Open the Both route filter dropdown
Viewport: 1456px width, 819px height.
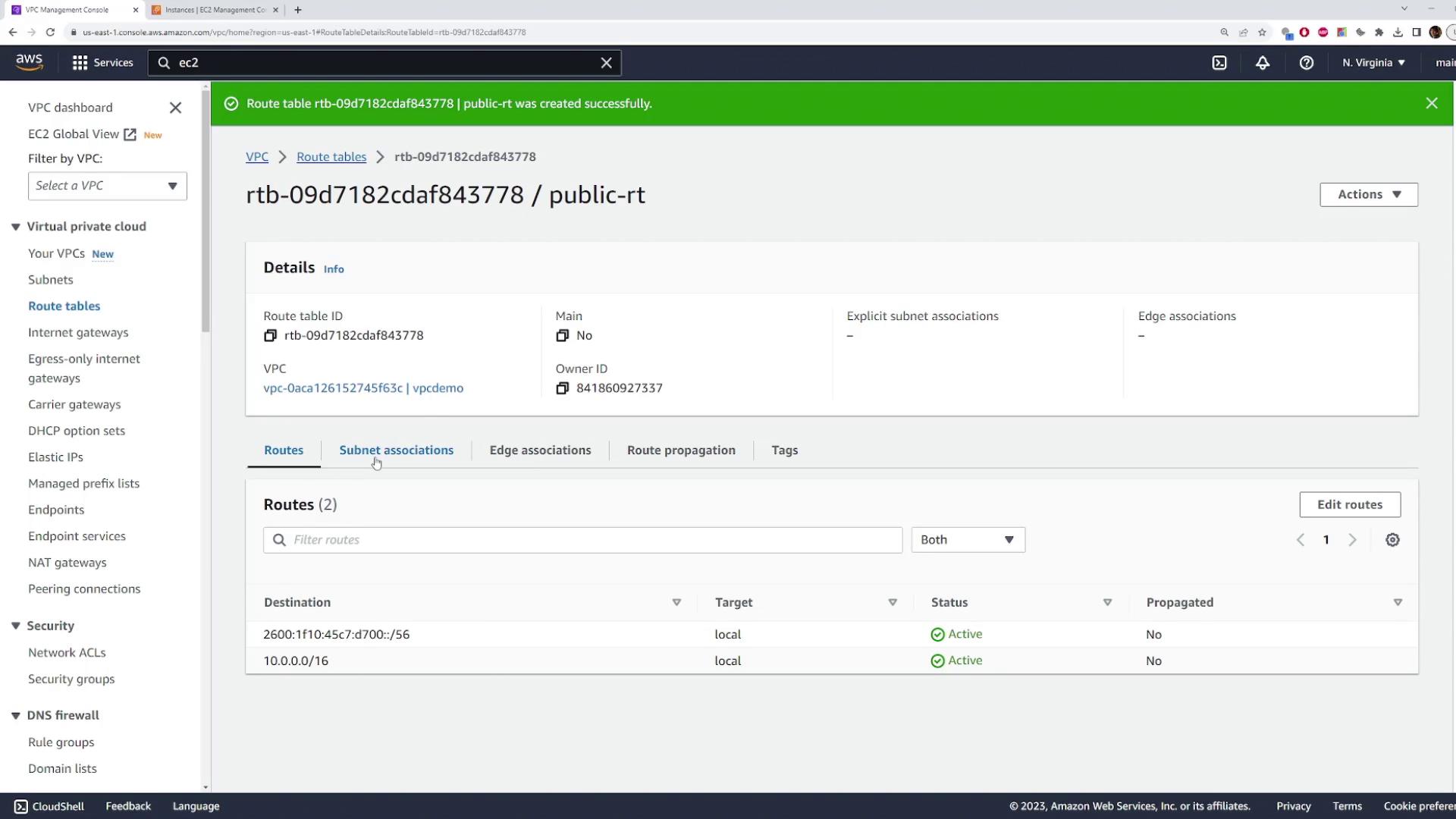[x=968, y=540]
